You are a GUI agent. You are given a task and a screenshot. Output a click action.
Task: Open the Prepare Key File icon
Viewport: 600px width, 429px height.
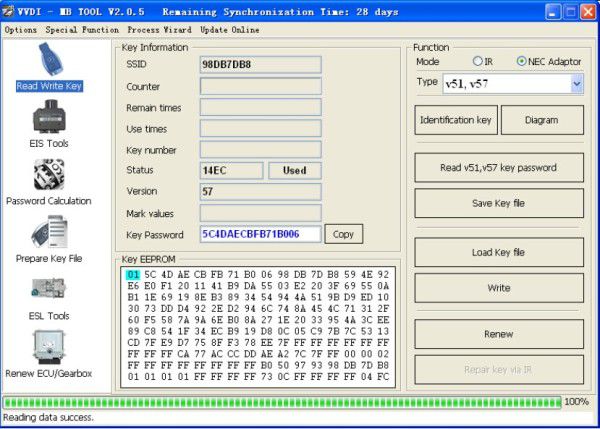(x=49, y=232)
